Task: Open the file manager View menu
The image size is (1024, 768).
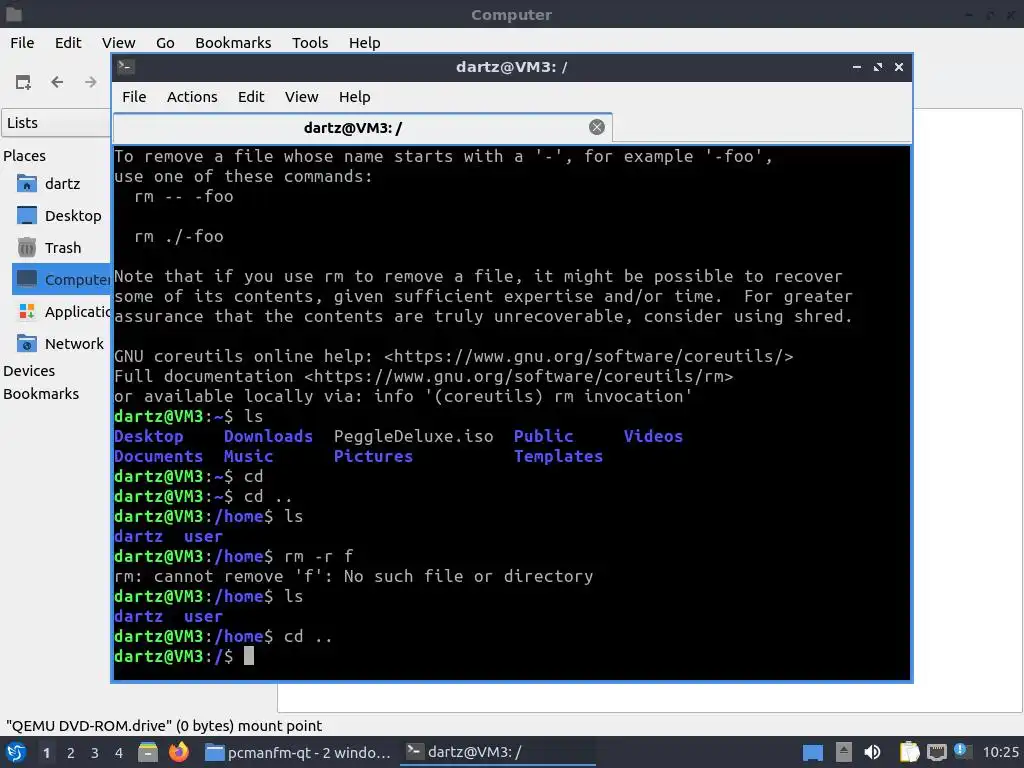Action: (x=118, y=42)
